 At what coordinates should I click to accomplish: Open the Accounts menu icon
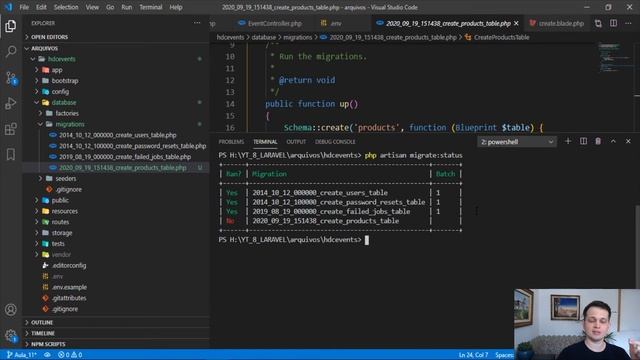point(11,310)
